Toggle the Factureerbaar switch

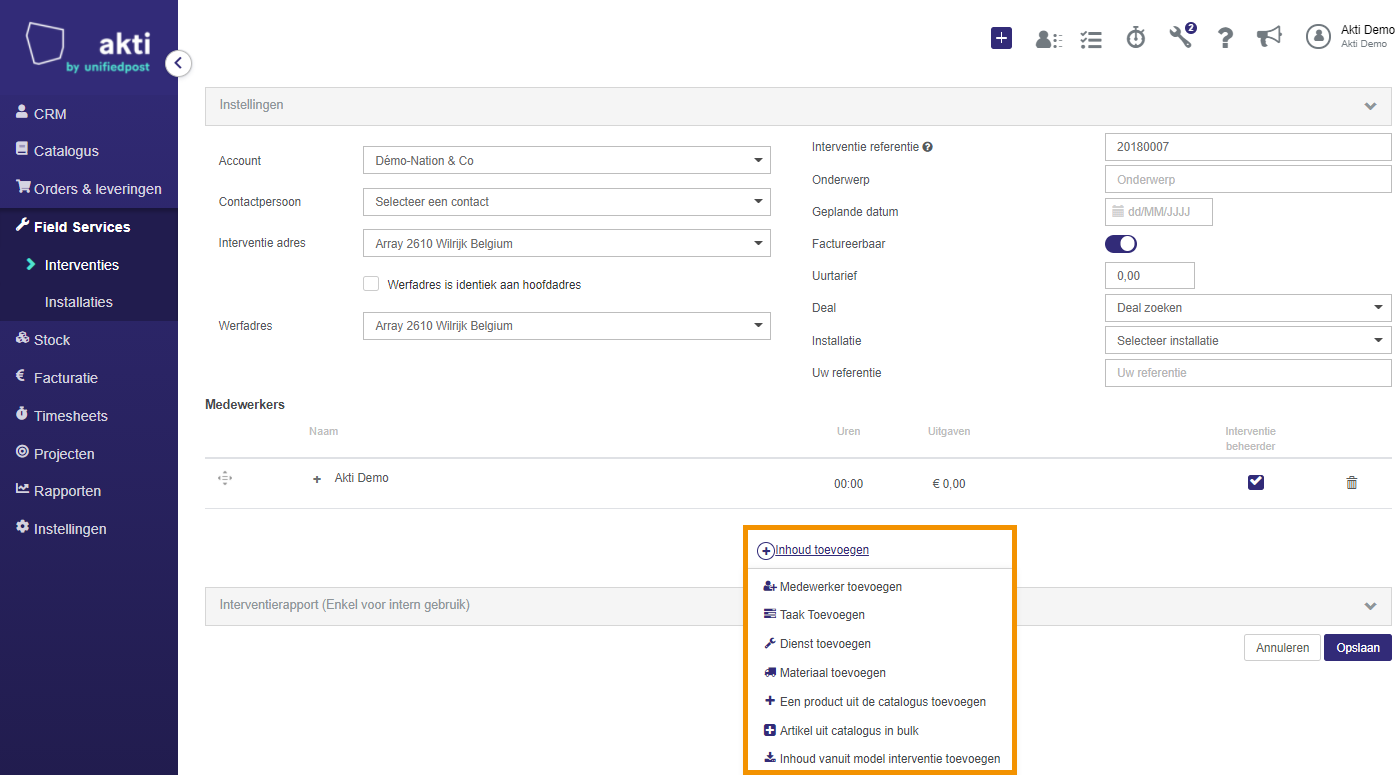1121,244
